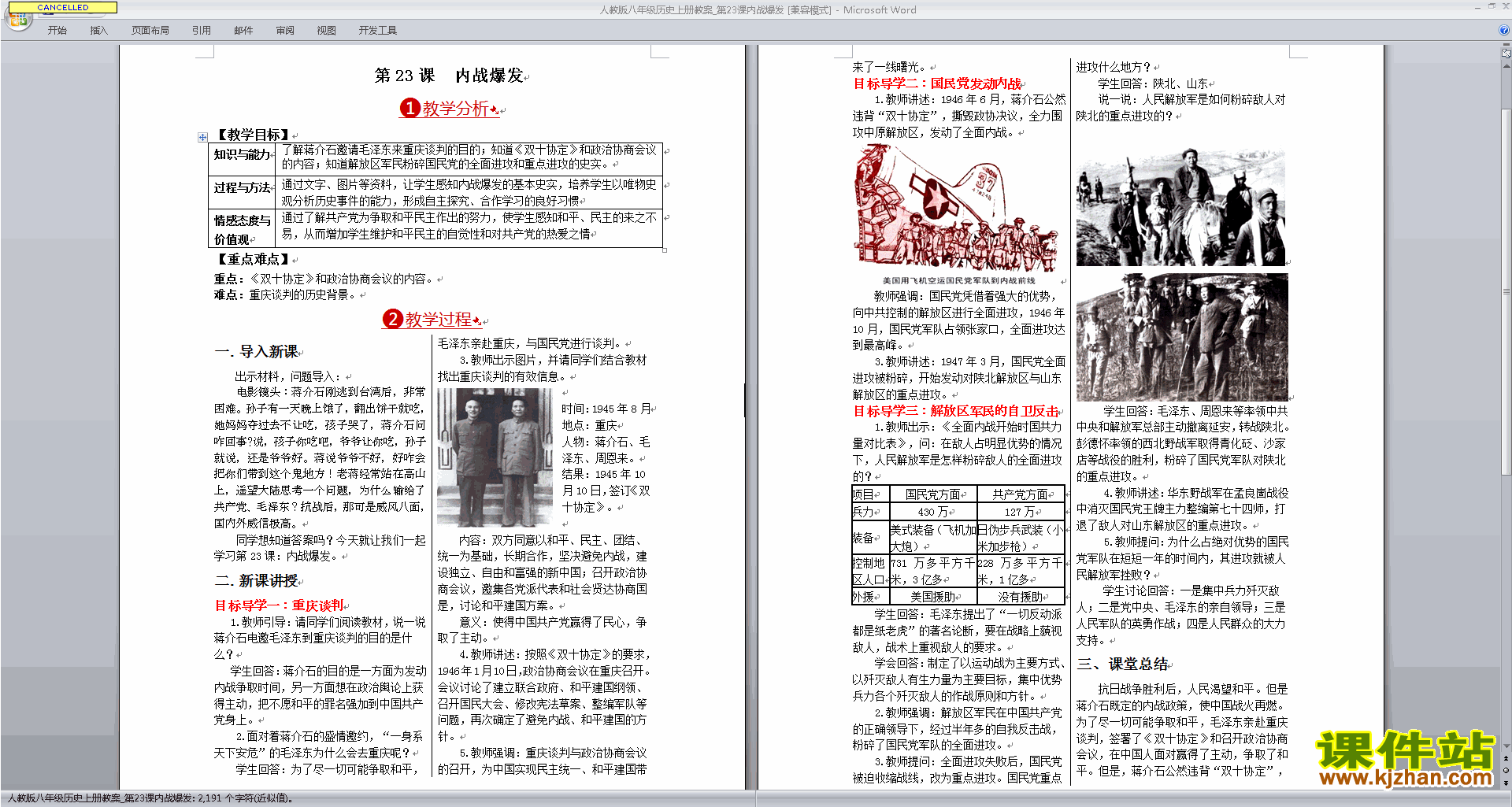Grab the split-window bar above the scrollbar
Viewport: 1512px width, 807px height.
click(x=1506, y=46)
